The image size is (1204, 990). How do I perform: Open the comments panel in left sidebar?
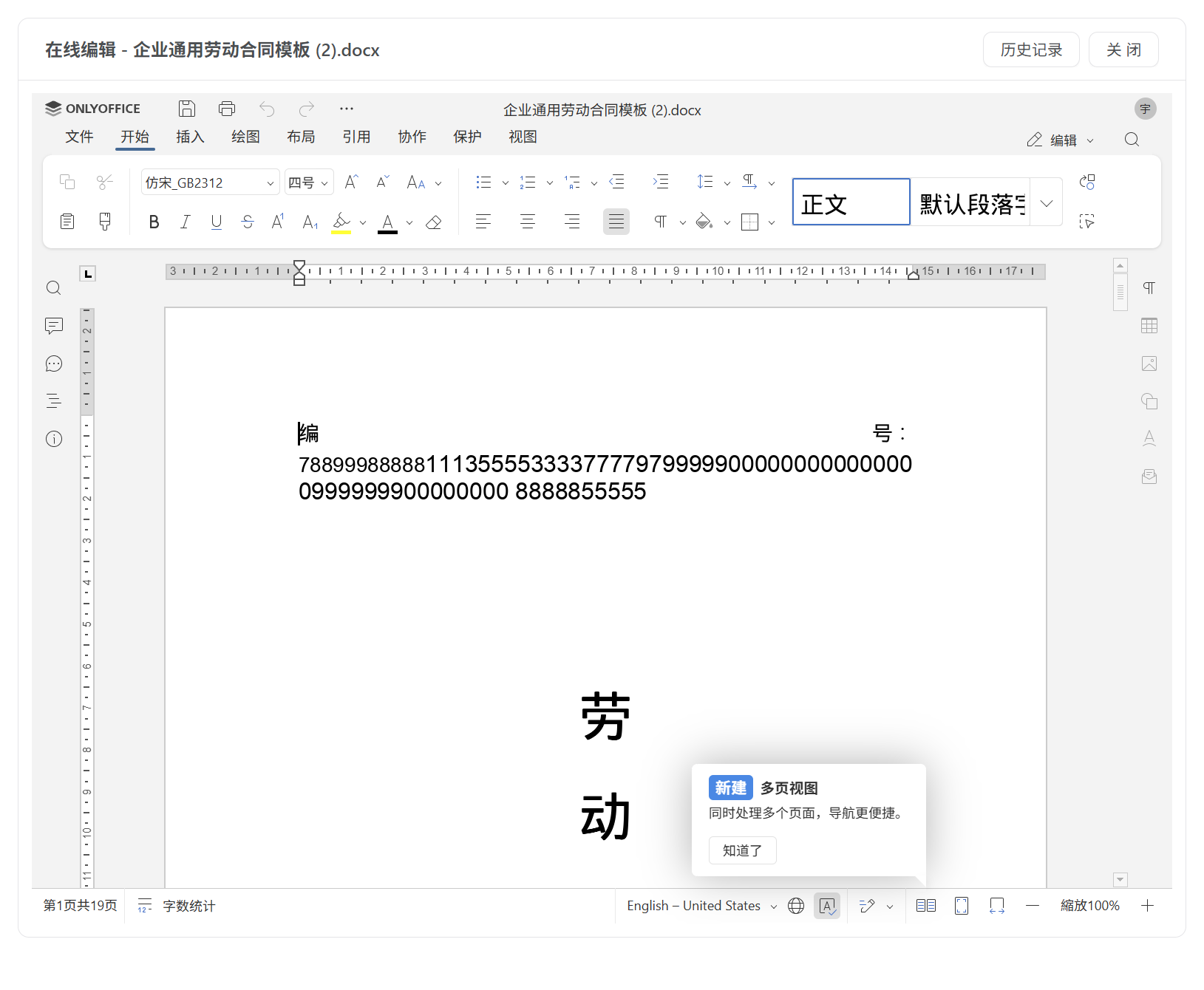[x=54, y=326]
